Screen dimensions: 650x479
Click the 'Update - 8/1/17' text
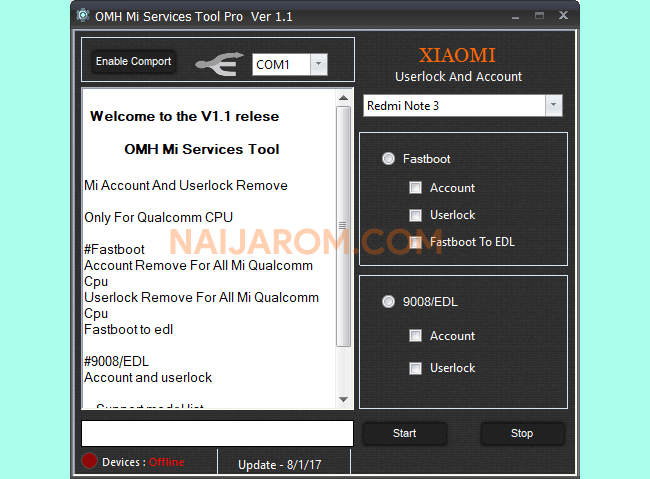point(280,465)
